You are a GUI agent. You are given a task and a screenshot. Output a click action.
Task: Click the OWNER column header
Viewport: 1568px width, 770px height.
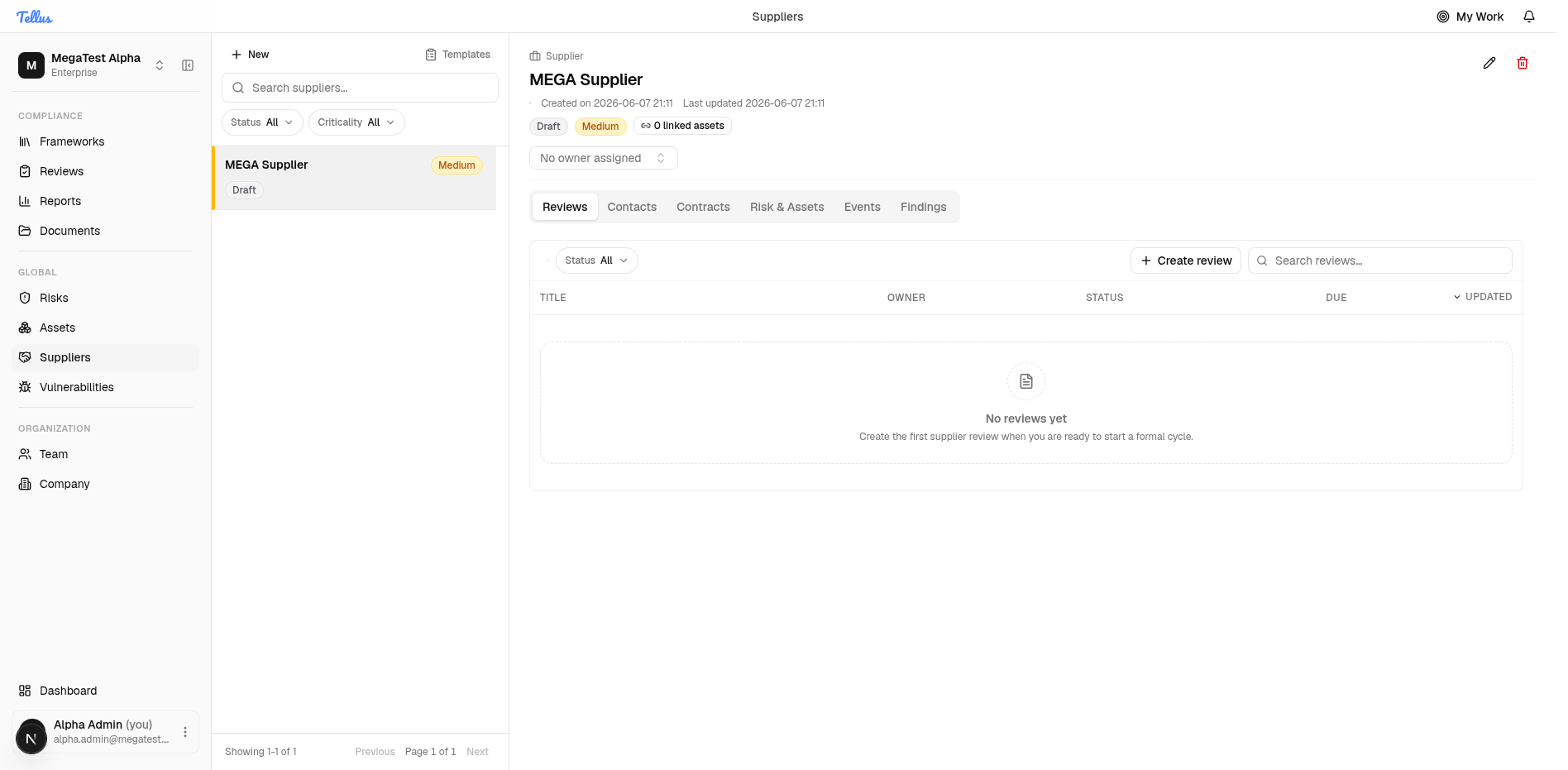pos(906,298)
